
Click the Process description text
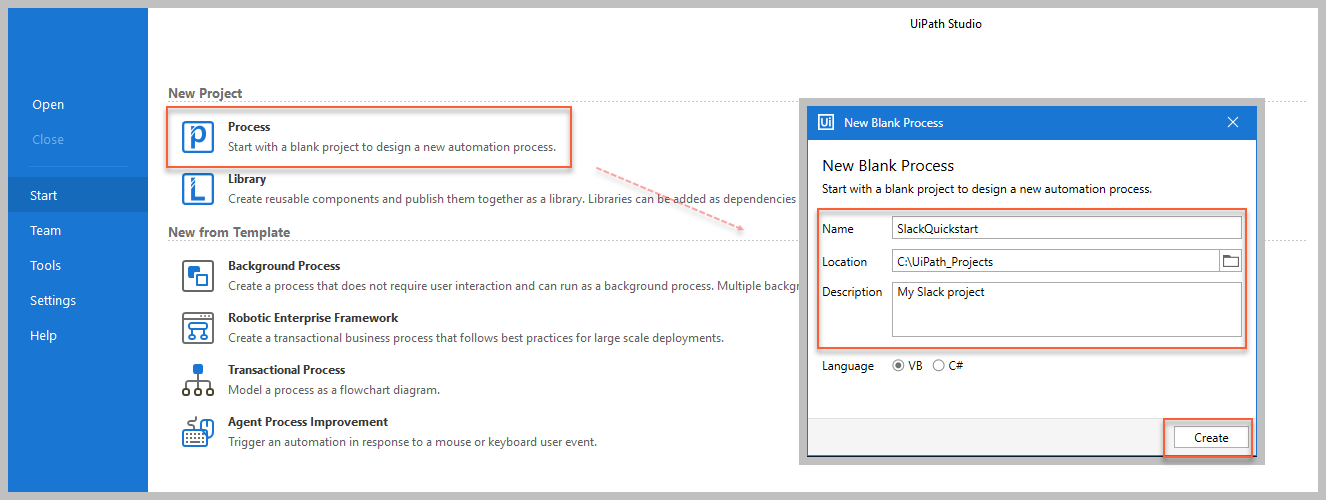[x=392, y=147]
